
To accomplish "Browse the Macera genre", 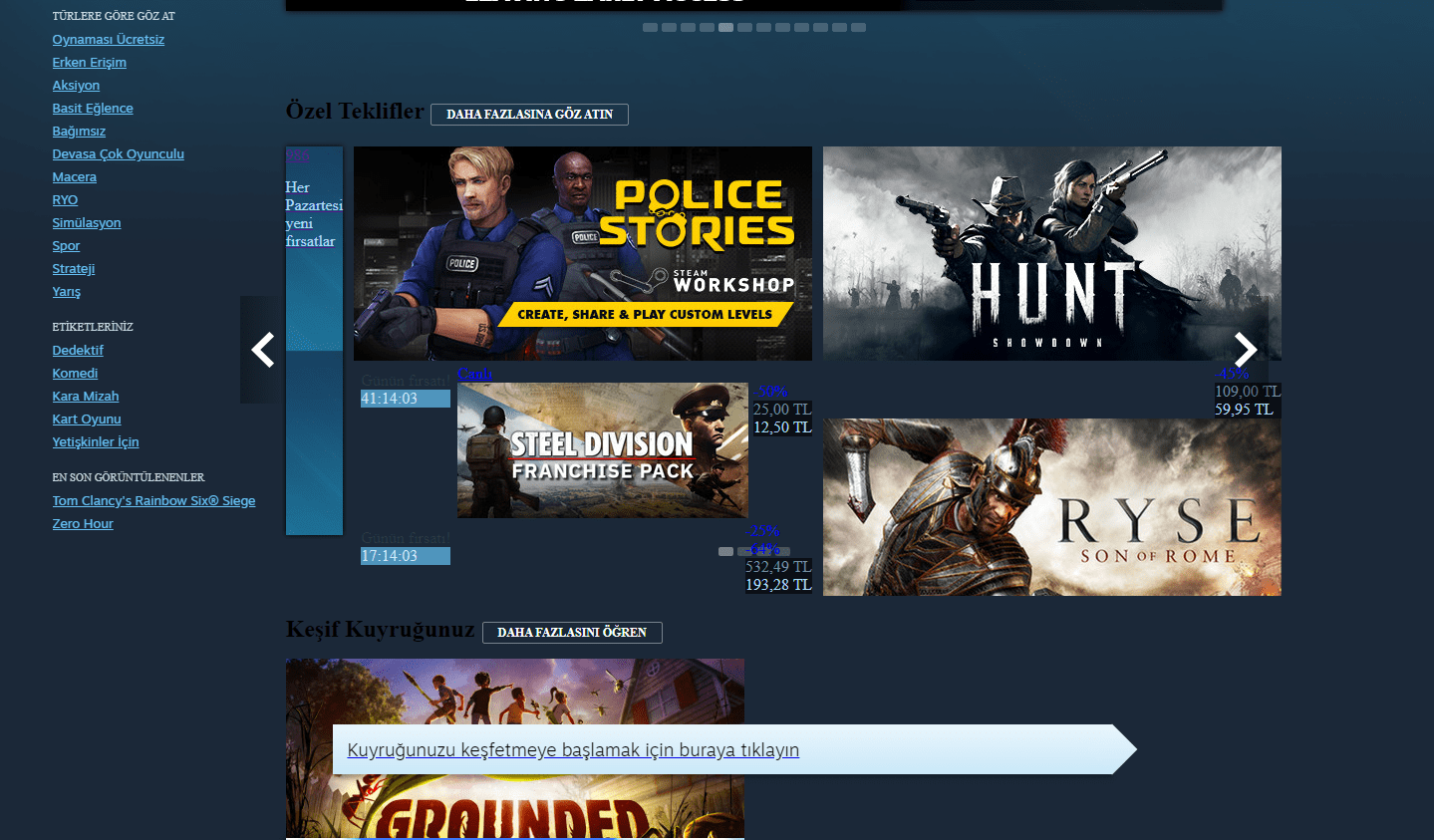I will click(75, 177).
